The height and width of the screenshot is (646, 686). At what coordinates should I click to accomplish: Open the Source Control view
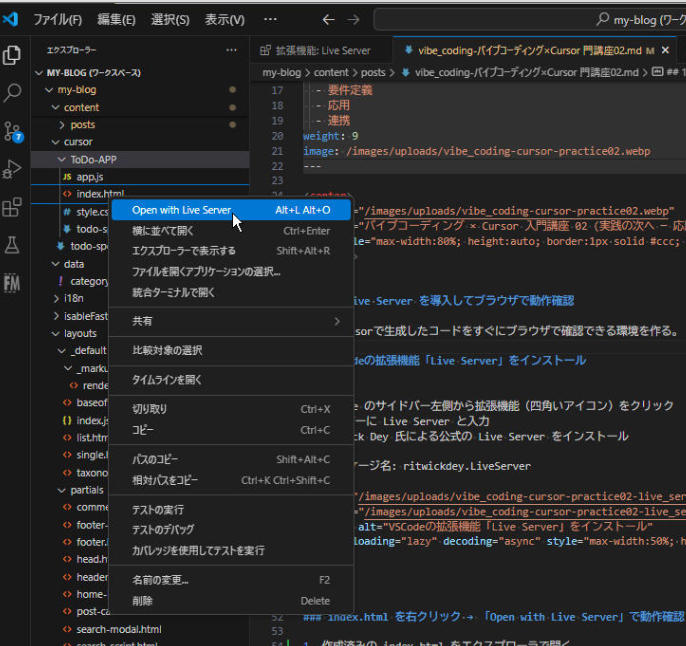(13, 131)
